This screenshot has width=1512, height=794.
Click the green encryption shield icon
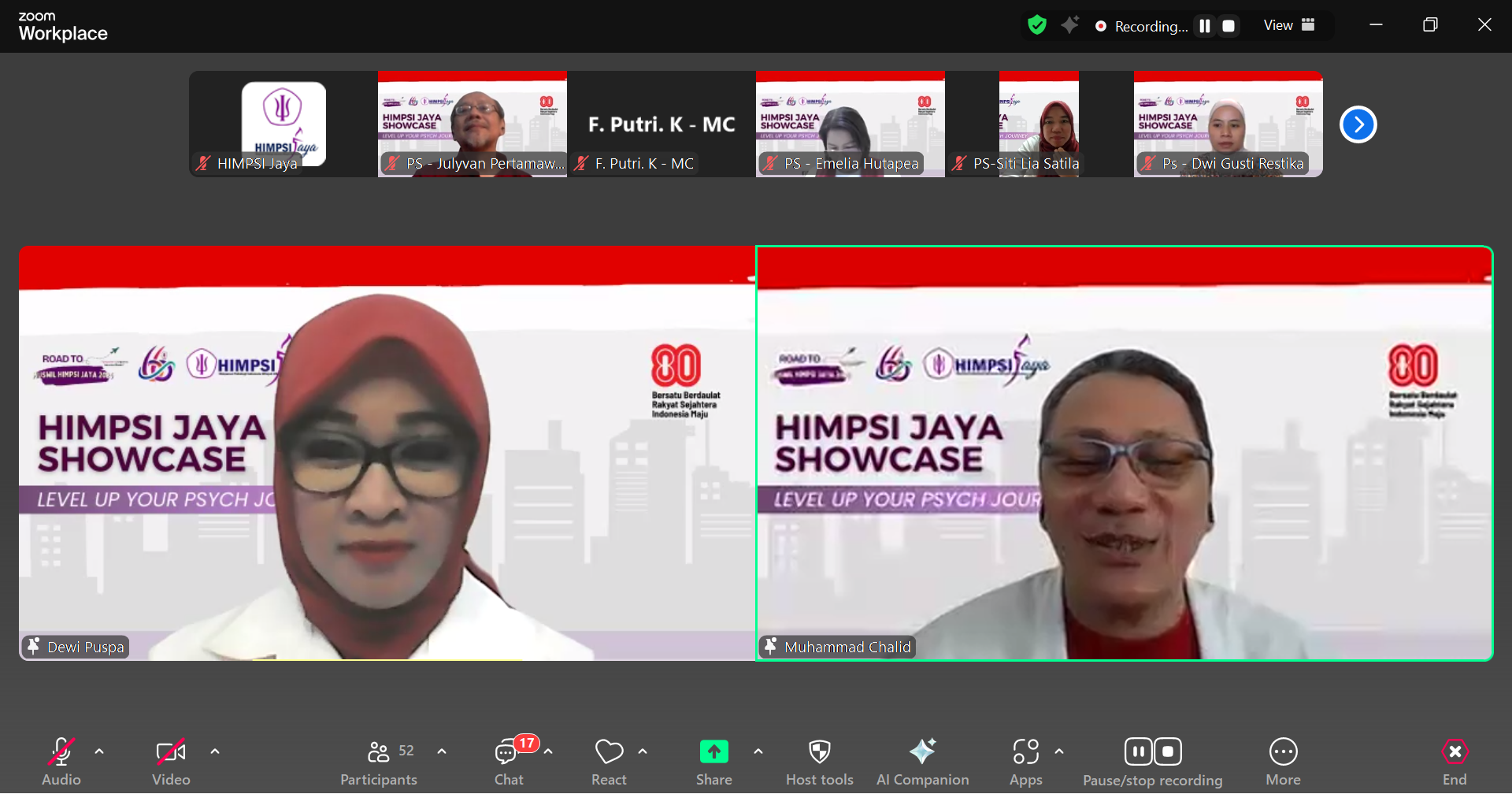click(1037, 25)
